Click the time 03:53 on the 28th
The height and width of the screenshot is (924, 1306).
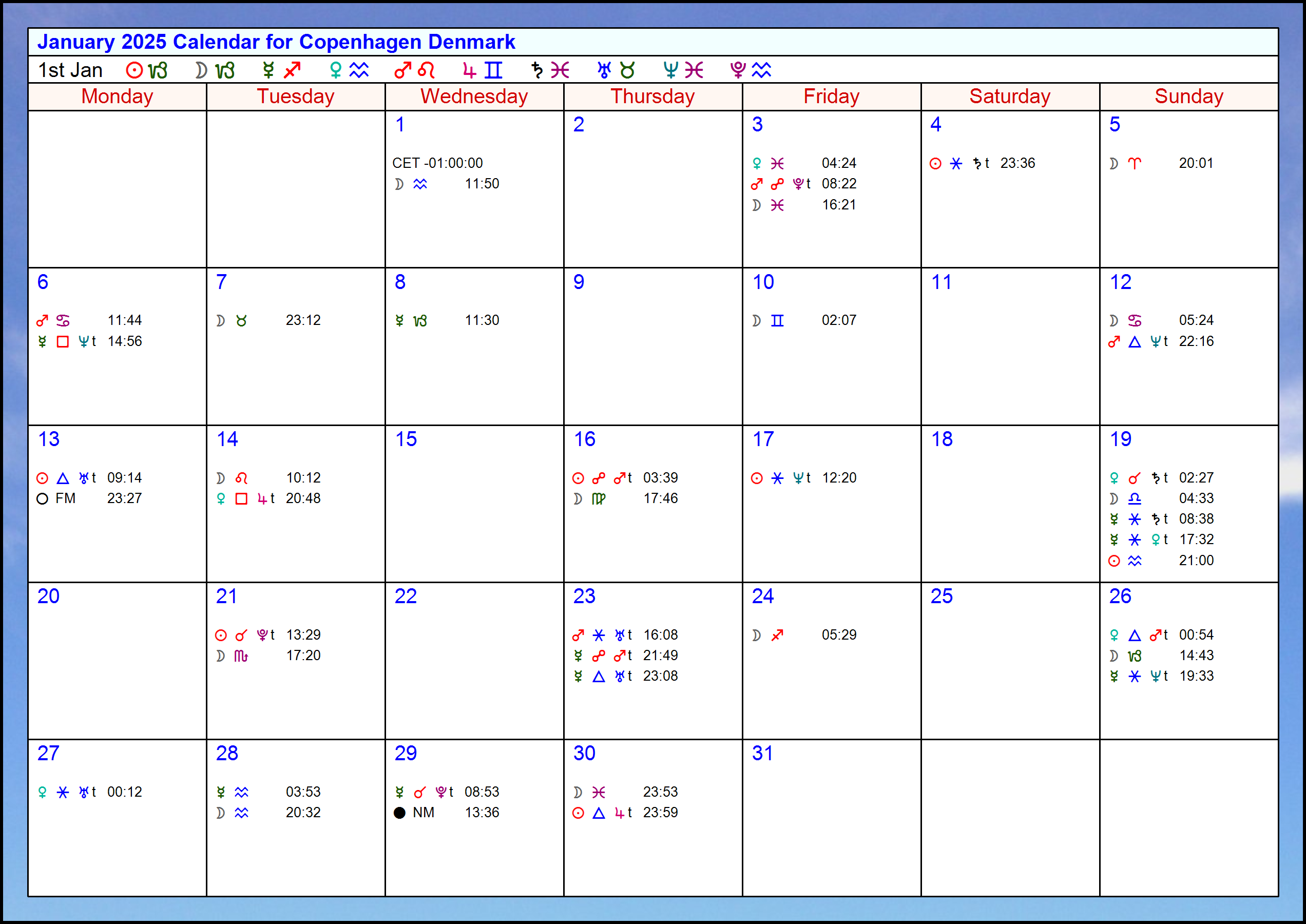point(303,792)
